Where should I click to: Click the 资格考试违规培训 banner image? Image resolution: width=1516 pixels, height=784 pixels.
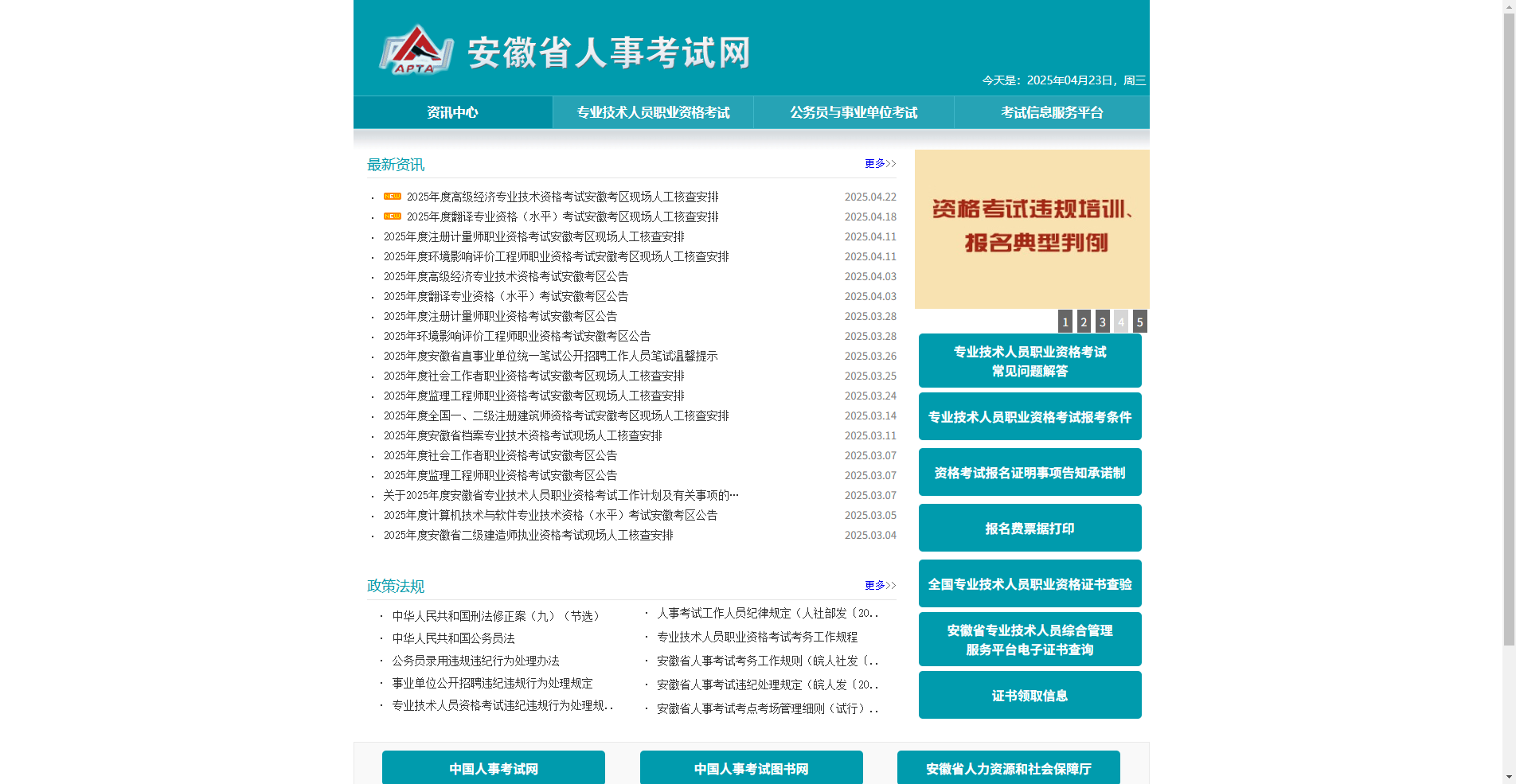coord(1032,228)
